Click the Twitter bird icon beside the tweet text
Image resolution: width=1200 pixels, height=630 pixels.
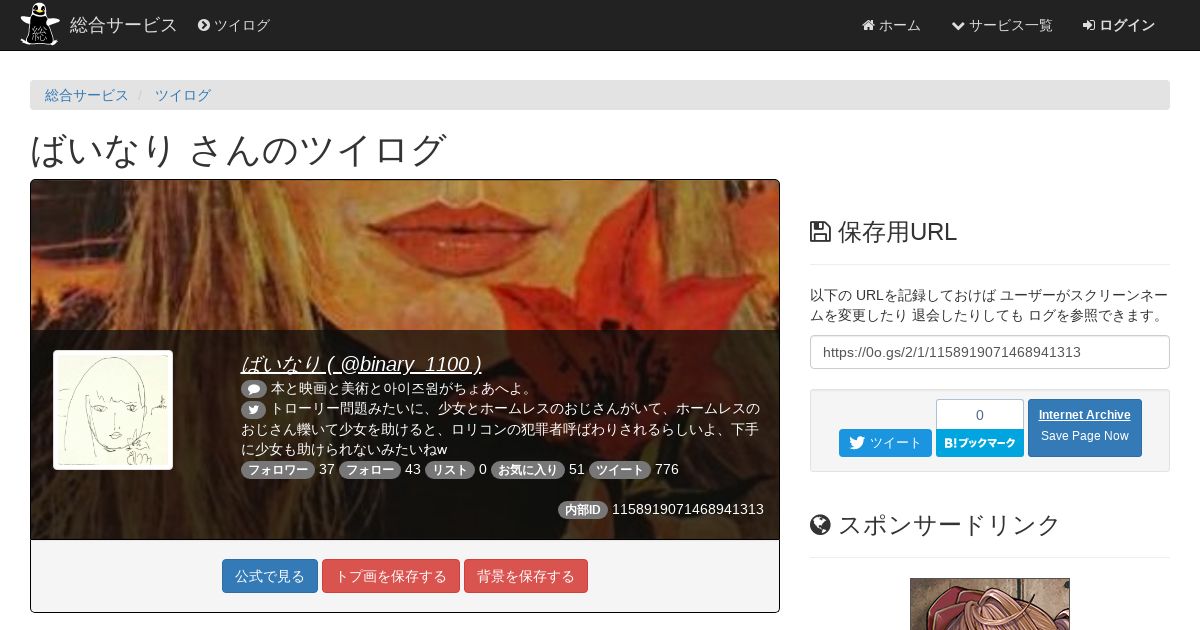click(x=254, y=409)
